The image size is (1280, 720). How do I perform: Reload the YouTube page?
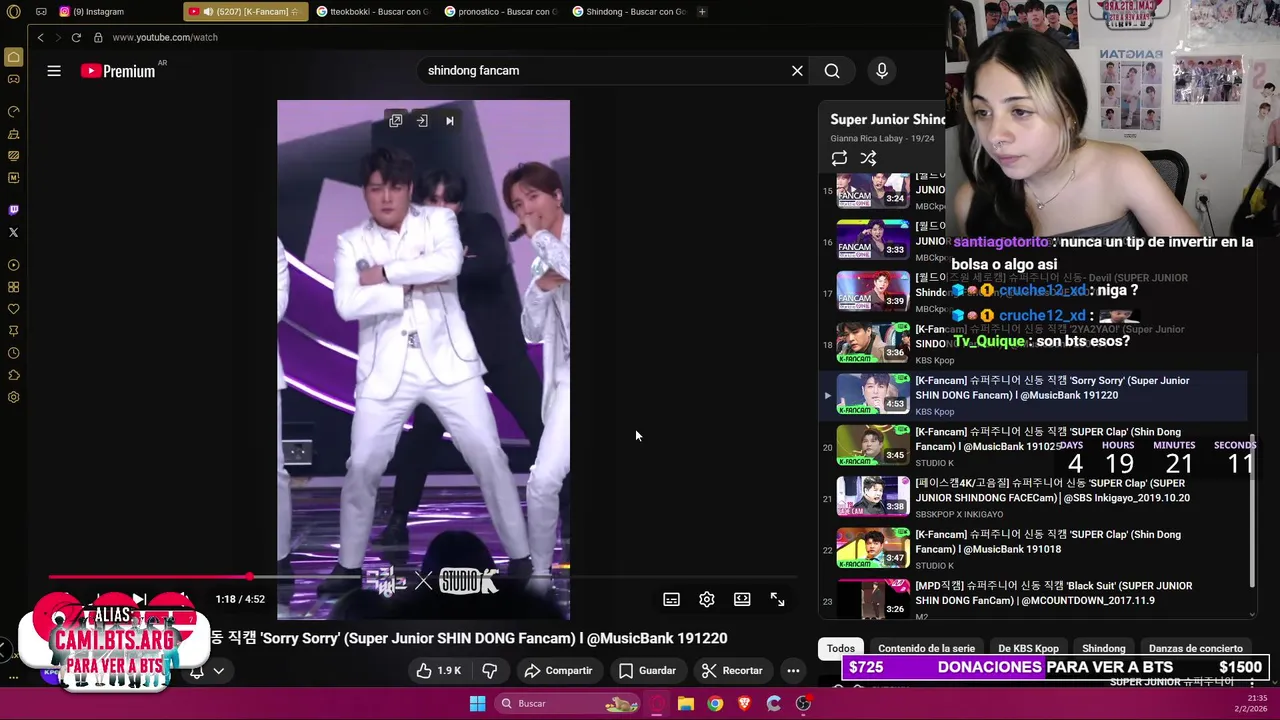point(76,37)
